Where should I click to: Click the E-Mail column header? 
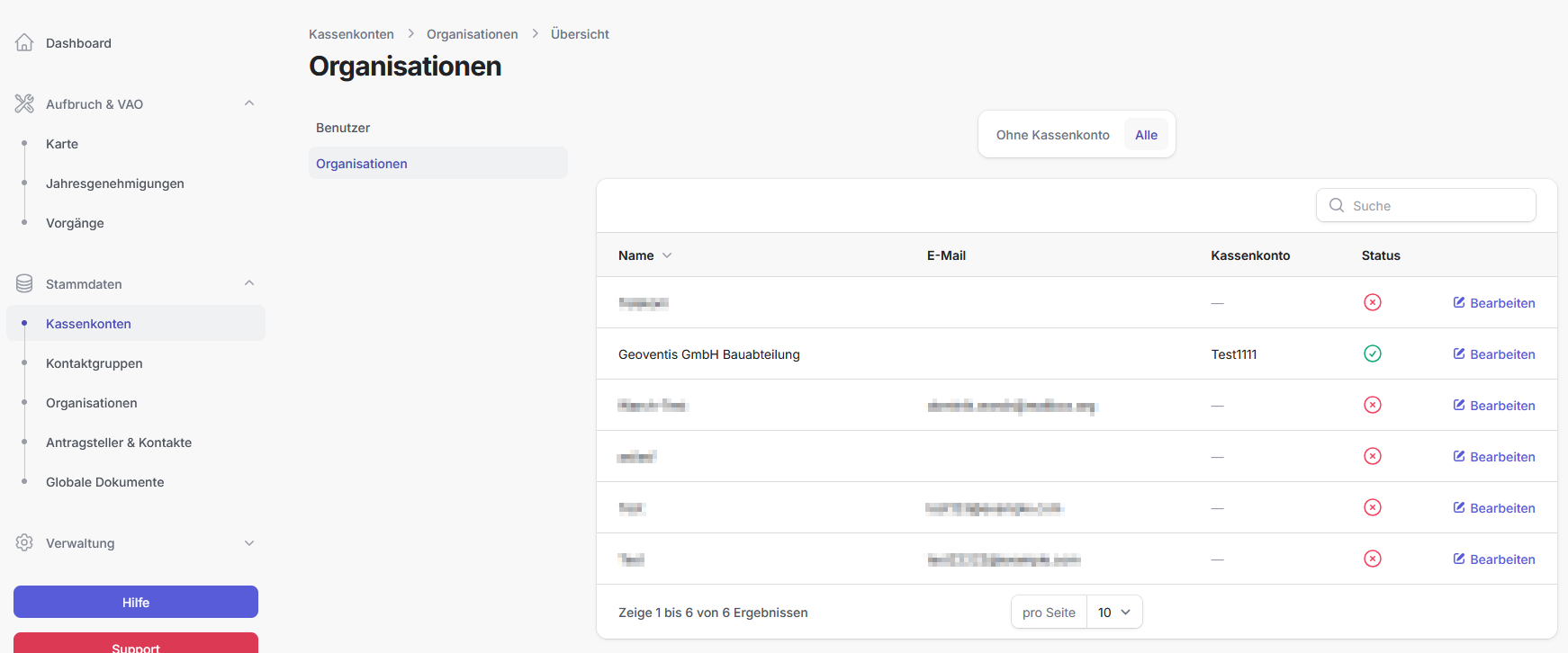tap(946, 255)
